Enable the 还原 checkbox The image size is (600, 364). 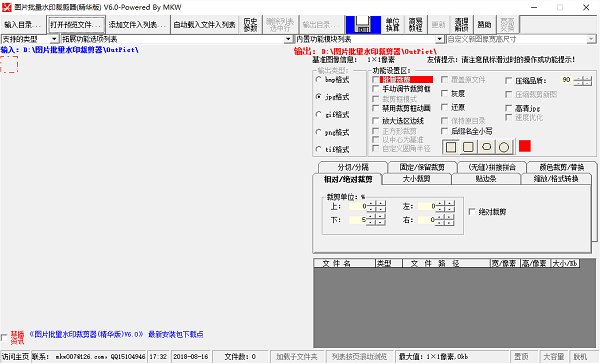click(445, 107)
